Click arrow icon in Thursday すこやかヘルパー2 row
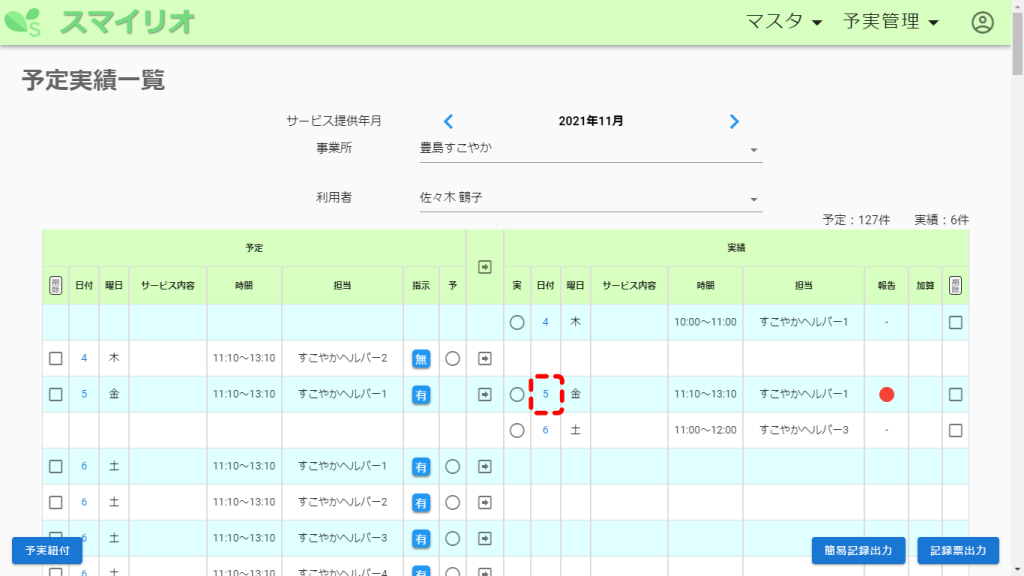The height and width of the screenshot is (576, 1024). 485,358
